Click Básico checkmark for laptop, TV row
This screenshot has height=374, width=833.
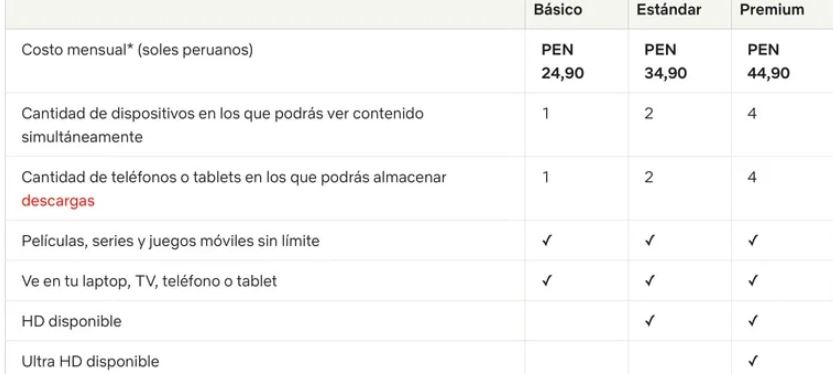546,280
